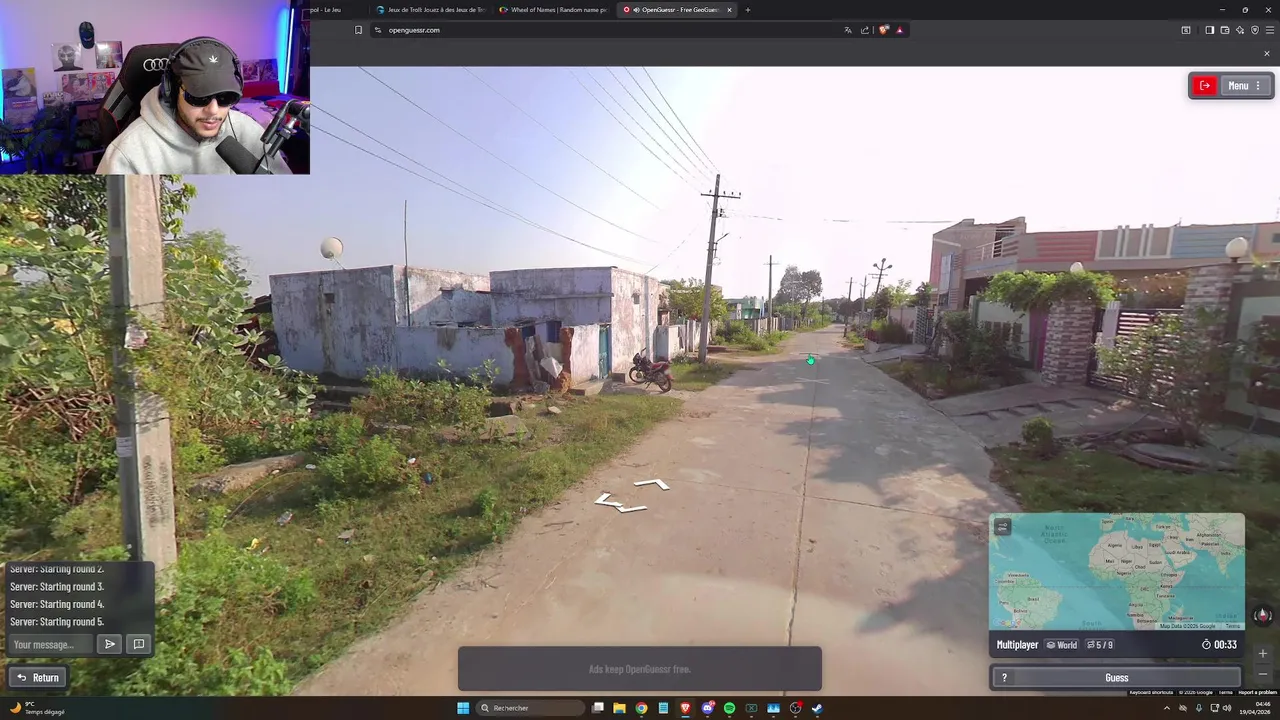Image resolution: width=1280 pixels, height=720 pixels.
Task: Open the Brave wallet icon
Action: click(1225, 30)
